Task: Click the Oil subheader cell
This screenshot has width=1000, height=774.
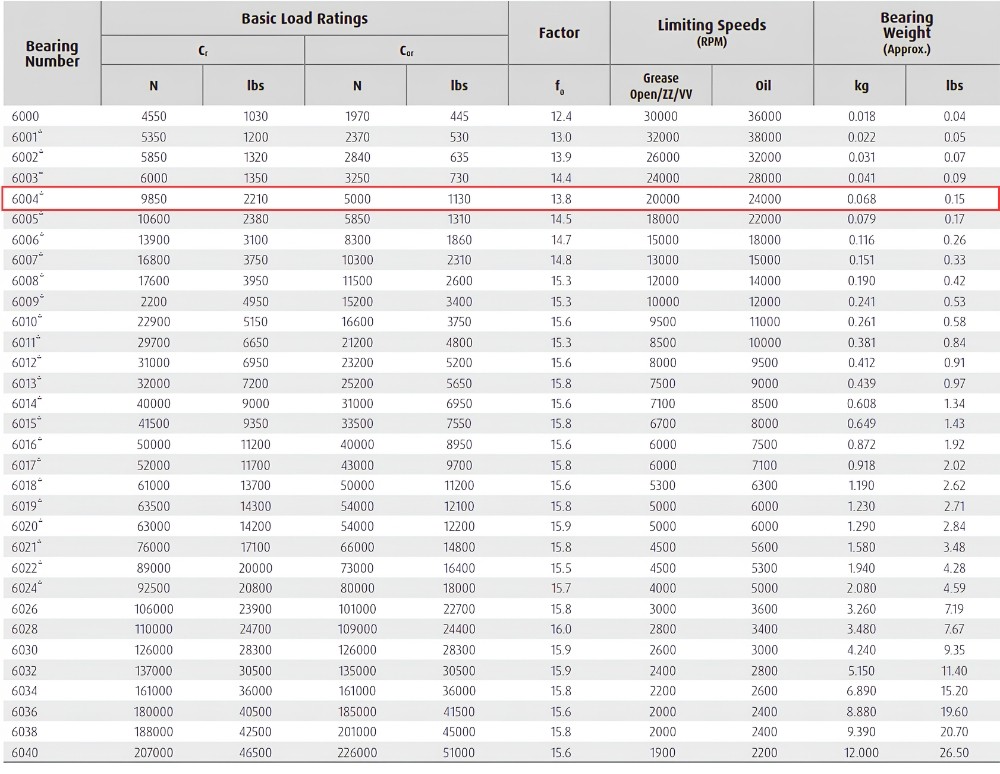Action: coord(763,85)
